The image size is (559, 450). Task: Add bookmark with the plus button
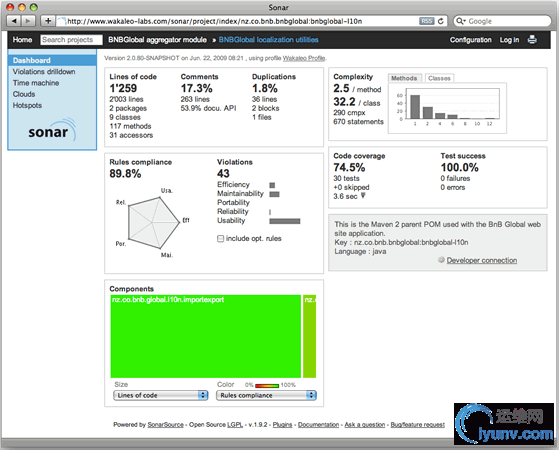click(48, 21)
